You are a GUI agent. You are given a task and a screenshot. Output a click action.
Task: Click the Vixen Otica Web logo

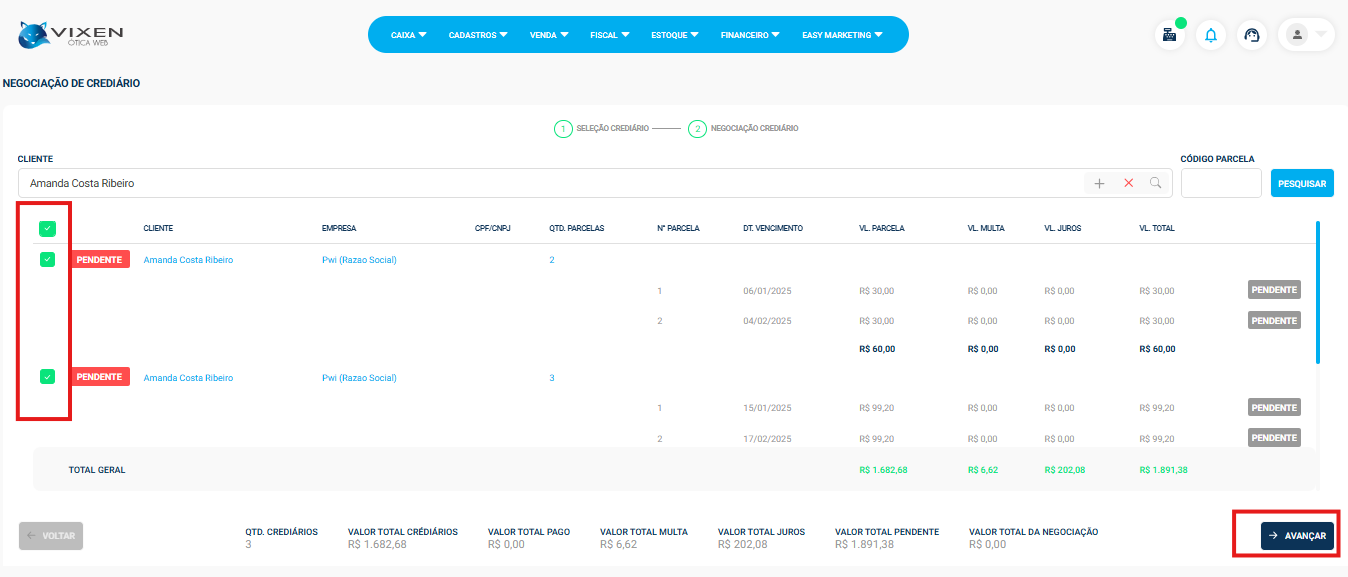tap(71, 35)
